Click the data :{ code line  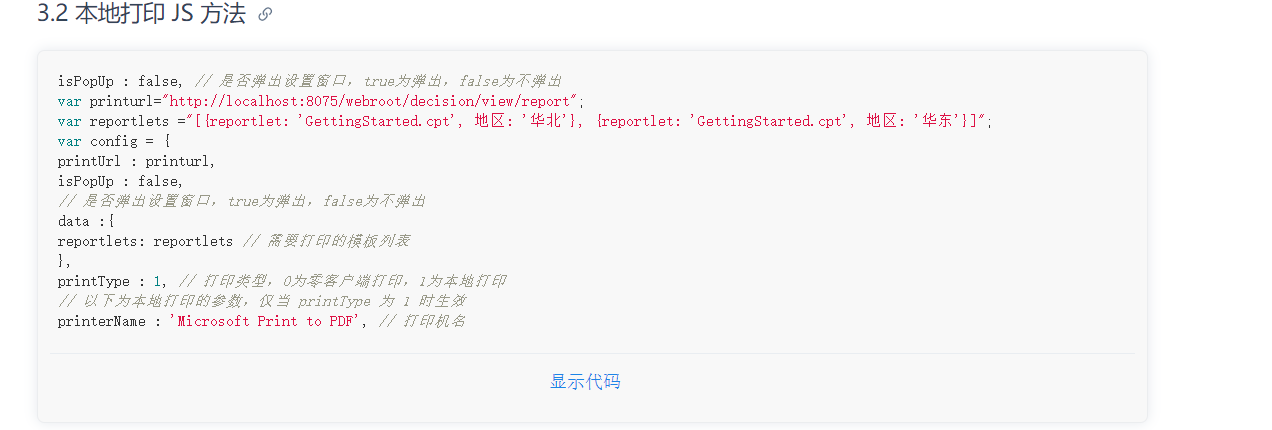[86, 221]
